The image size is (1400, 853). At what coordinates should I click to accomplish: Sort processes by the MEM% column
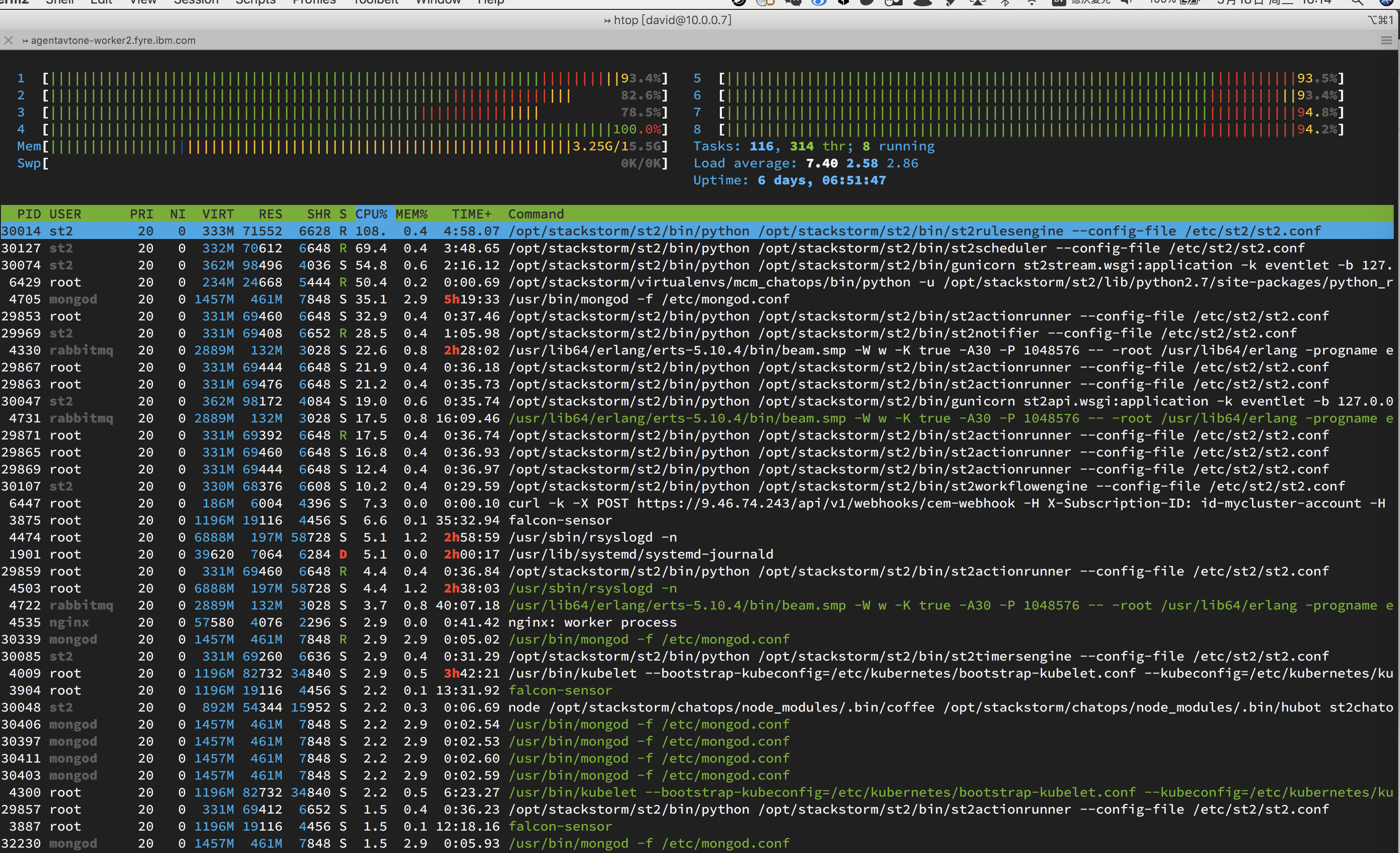click(412, 214)
